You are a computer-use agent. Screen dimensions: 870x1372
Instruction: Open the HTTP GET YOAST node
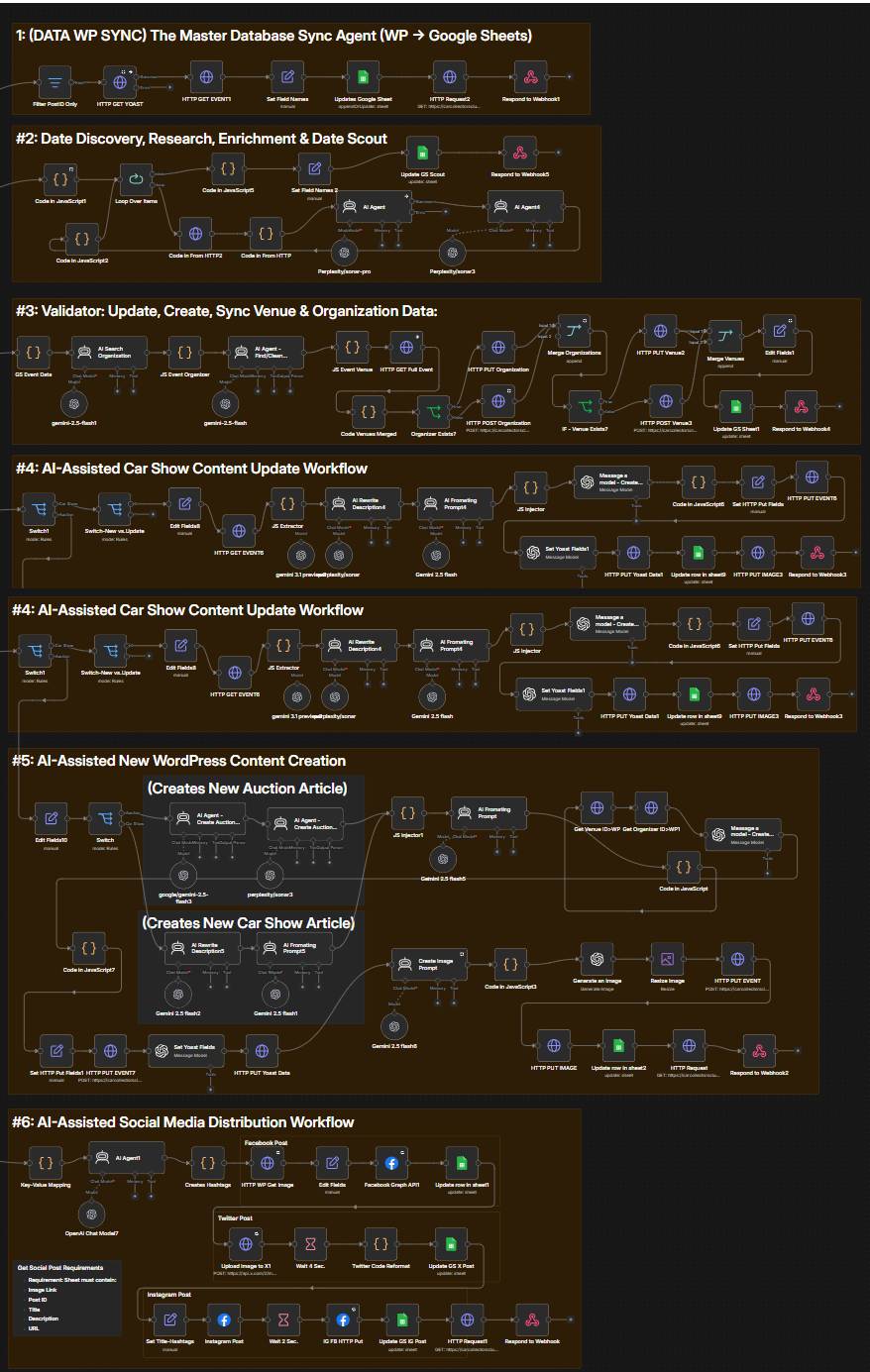(x=120, y=81)
